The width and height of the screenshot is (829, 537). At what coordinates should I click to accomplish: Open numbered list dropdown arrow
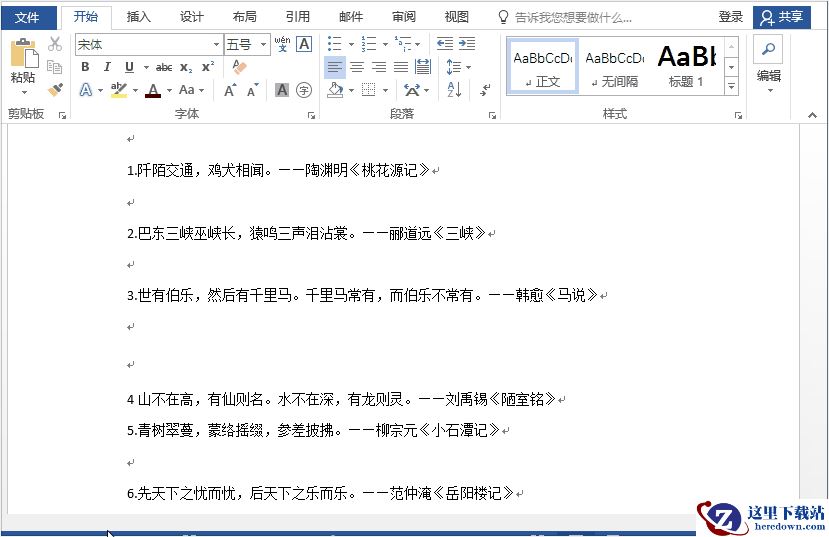[385, 44]
